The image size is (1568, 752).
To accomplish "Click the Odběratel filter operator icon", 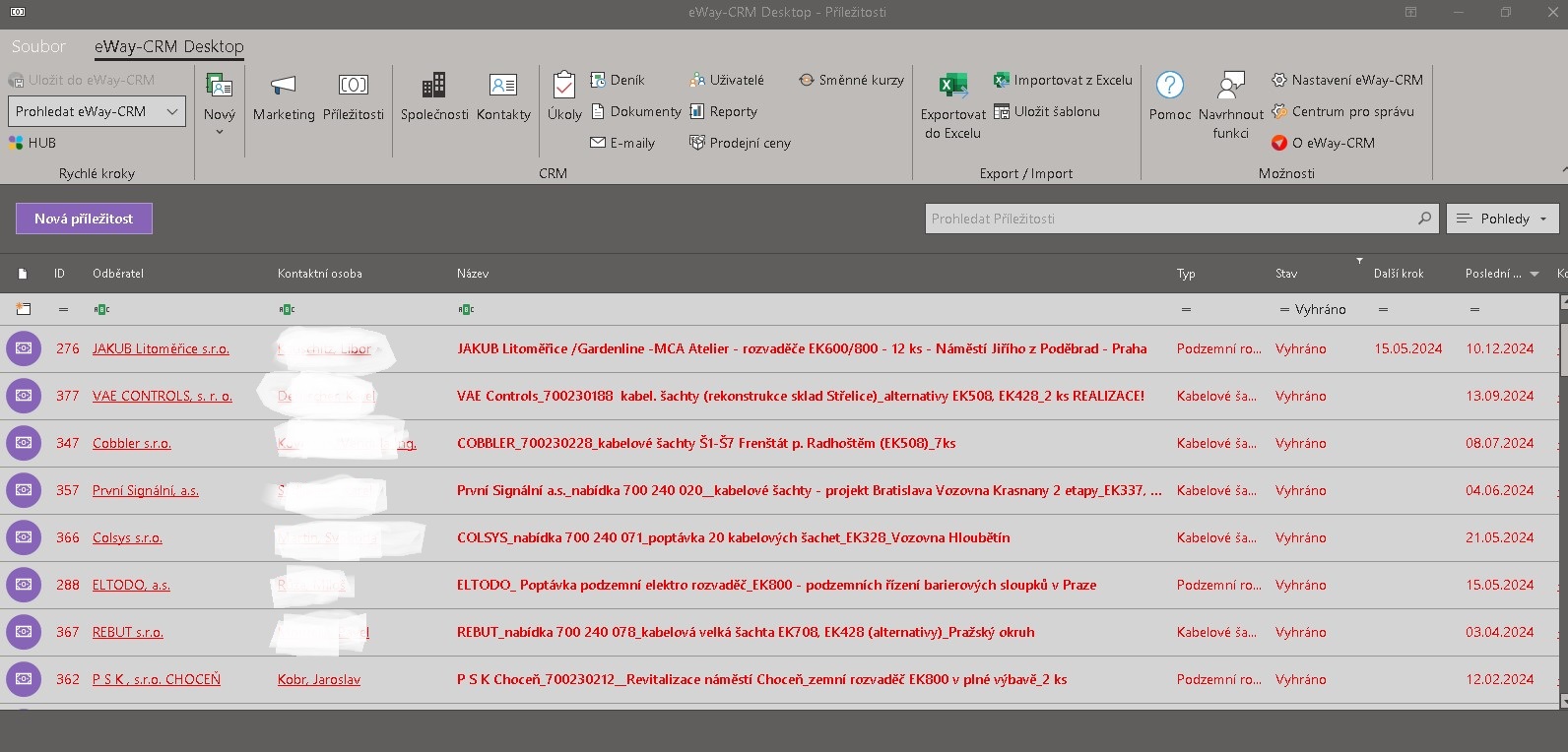I will pyautogui.click(x=101, y=309).
